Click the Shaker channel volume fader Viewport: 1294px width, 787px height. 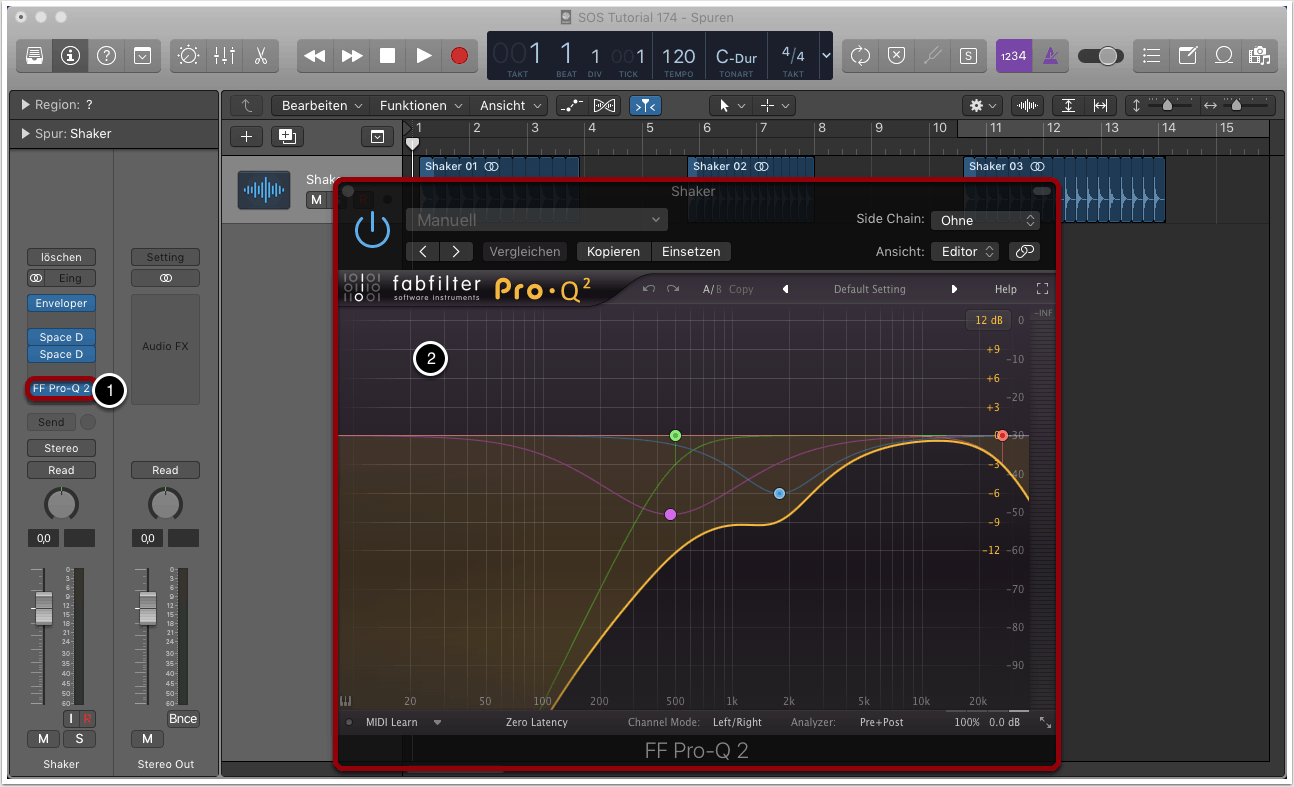pos(43,606)
